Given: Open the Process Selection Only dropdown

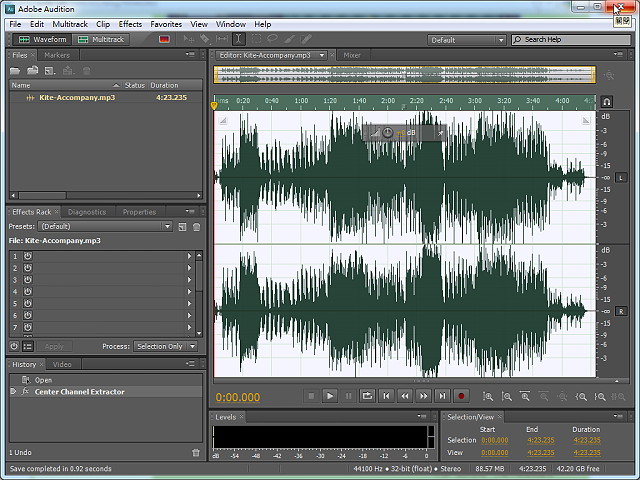Looking at the screenshot, I should point(165,346).
